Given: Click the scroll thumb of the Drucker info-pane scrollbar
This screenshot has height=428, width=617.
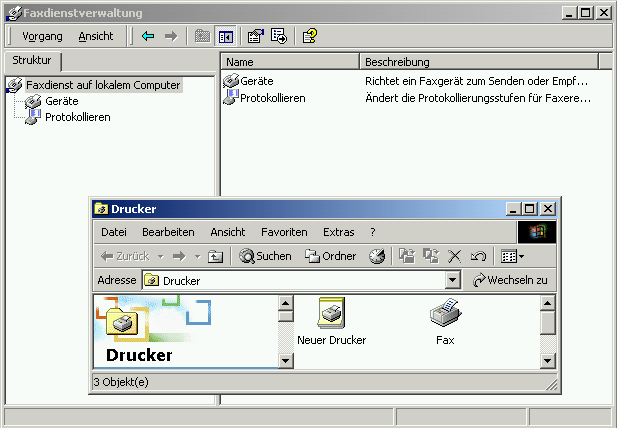Looking at the screenshot, I should (285, 316).
